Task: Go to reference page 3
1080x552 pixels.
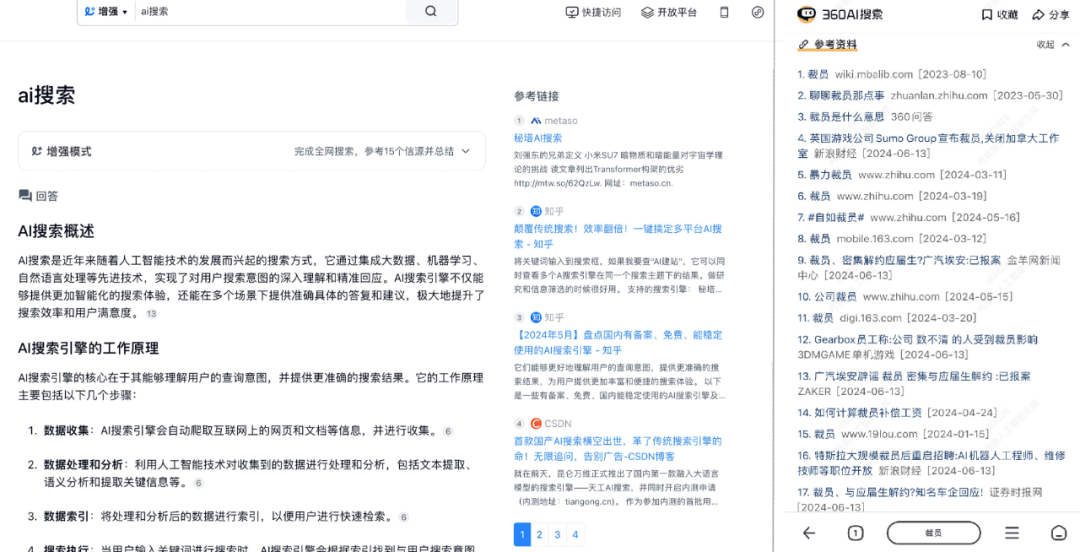Action: click(557, 534)
